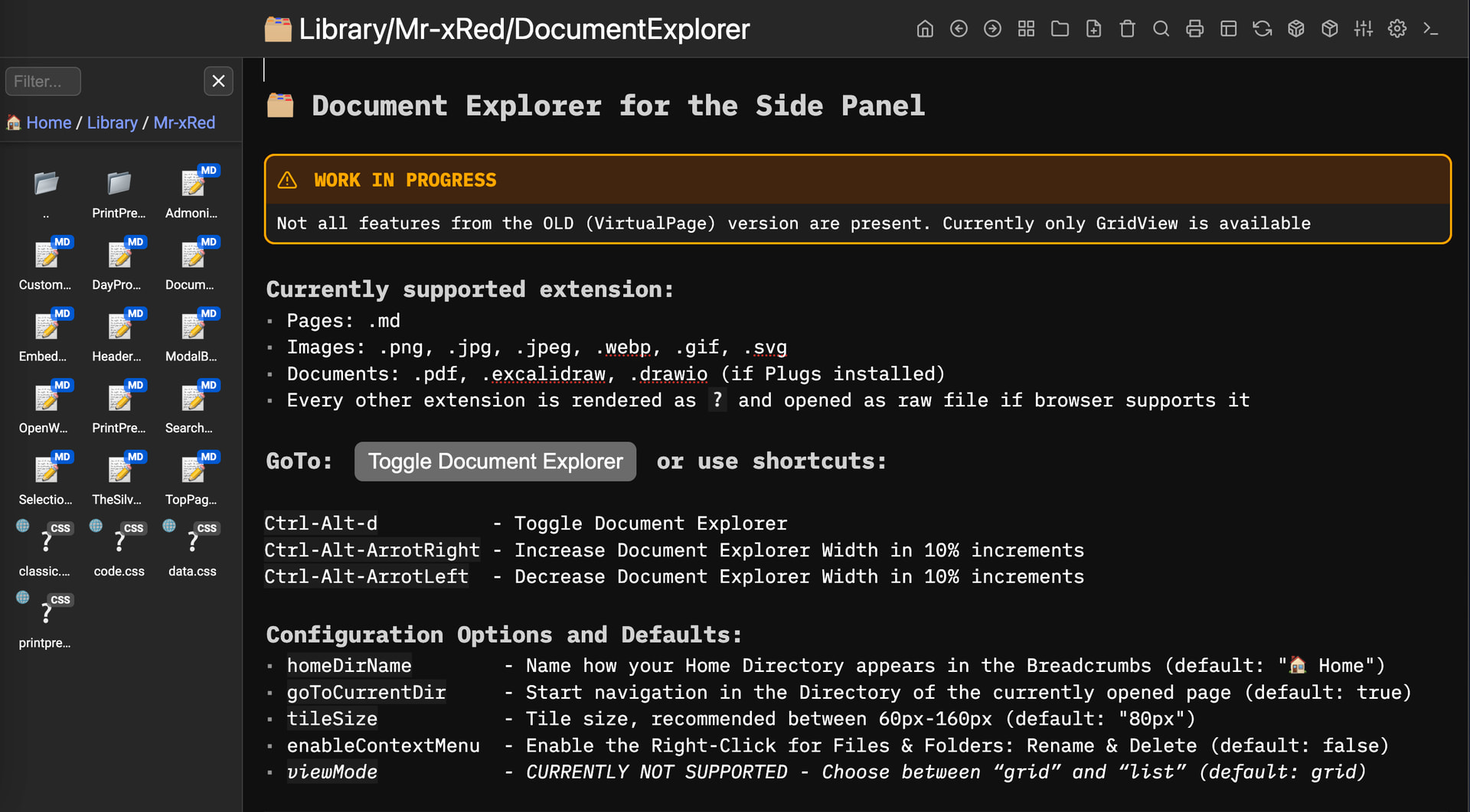Click the trash can delete icon

1127,29
